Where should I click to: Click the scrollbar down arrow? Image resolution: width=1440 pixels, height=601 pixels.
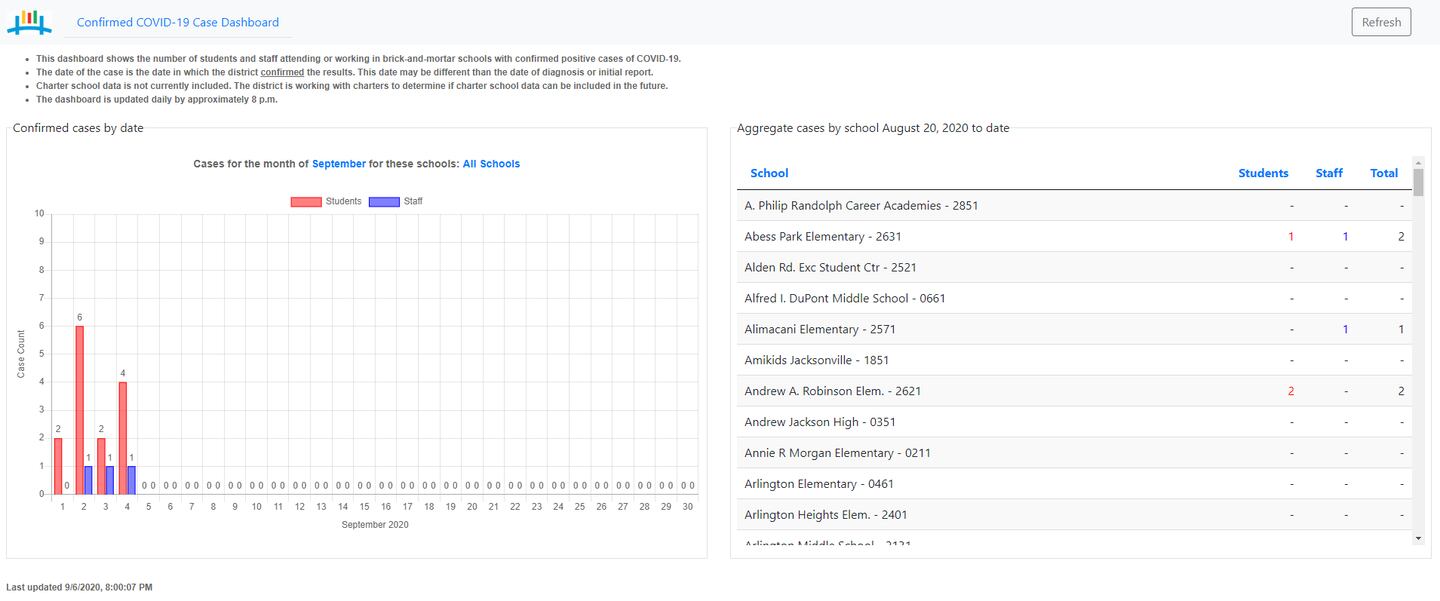[1418, 538]
